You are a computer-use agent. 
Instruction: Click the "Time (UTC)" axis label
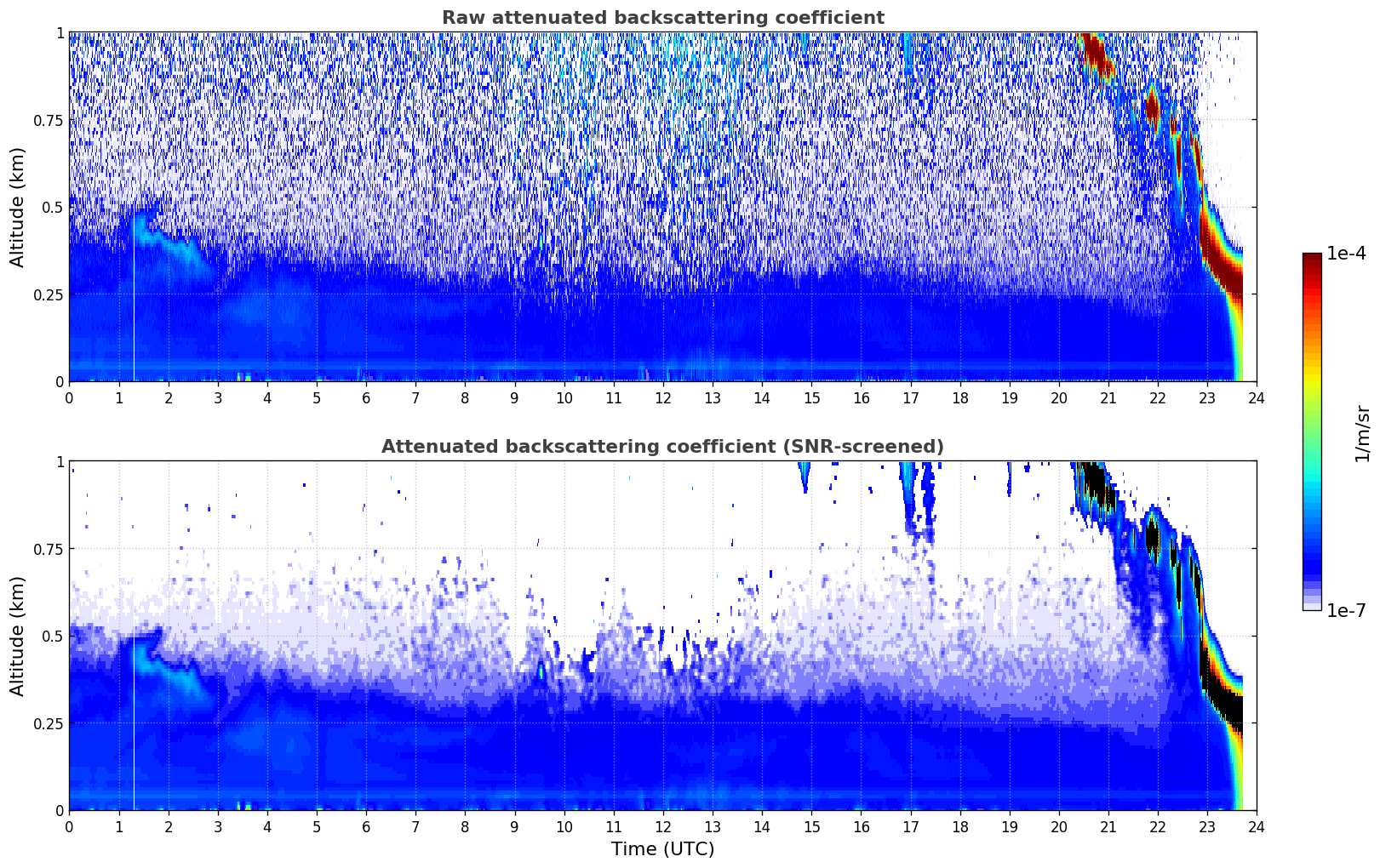[662, 849]
